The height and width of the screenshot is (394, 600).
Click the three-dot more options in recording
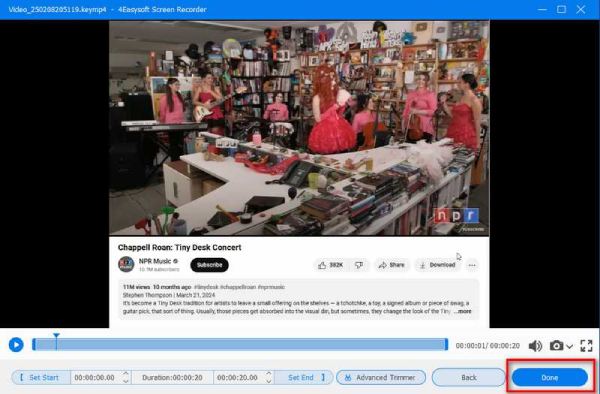click(472, 265)
